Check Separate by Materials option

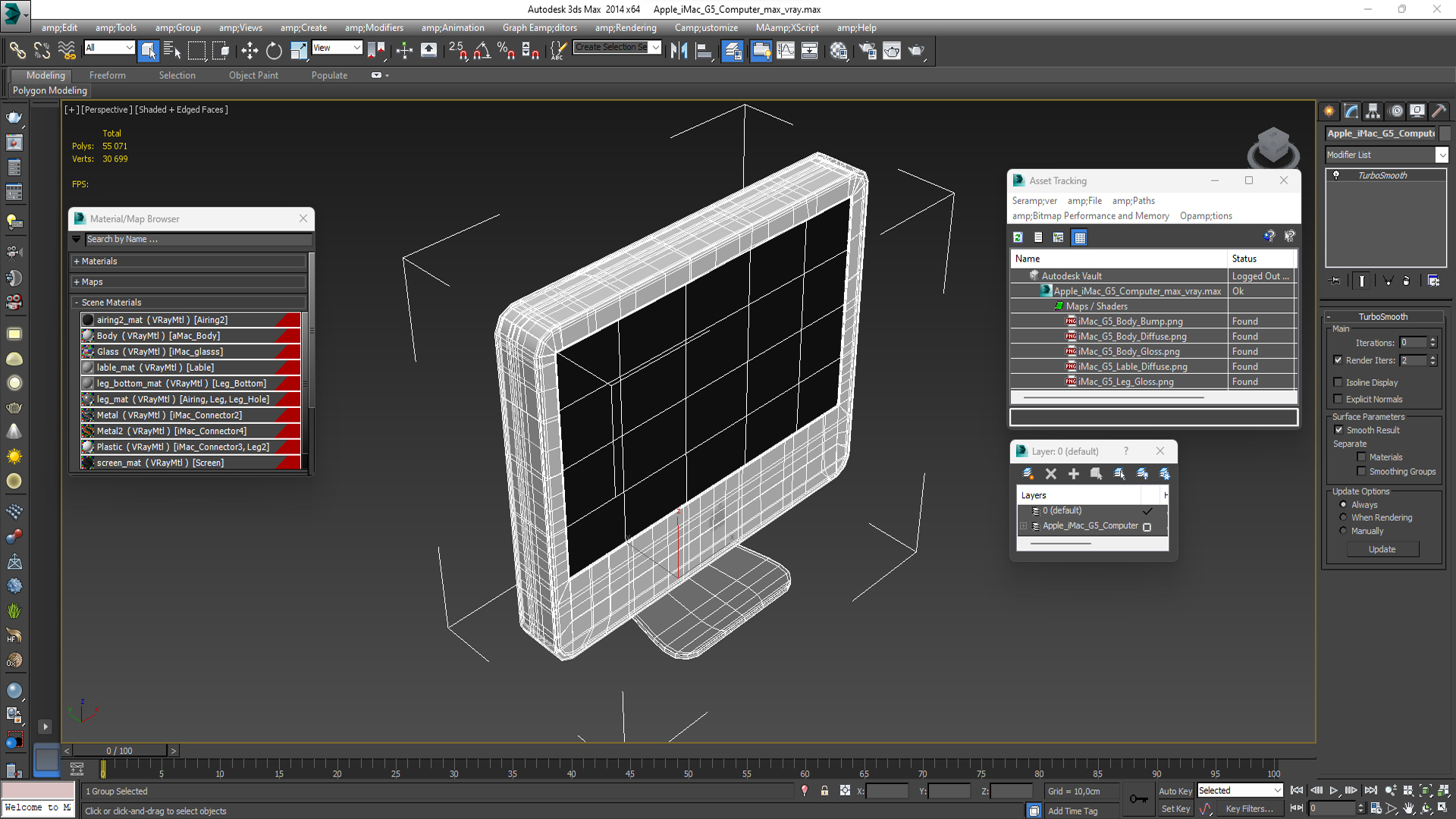(x=1362, y=457)
